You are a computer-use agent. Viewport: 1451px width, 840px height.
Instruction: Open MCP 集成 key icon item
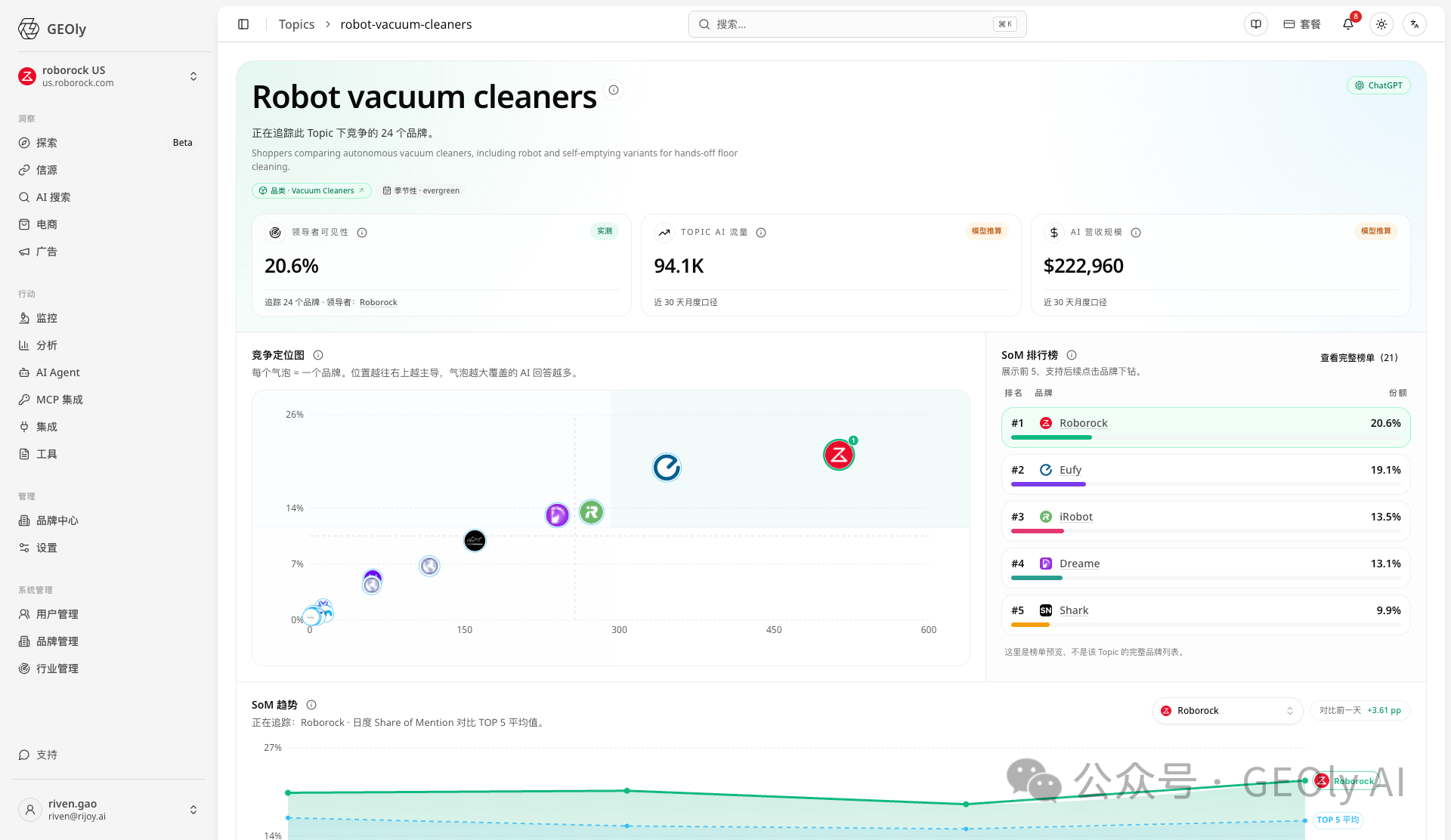[109, 400]
